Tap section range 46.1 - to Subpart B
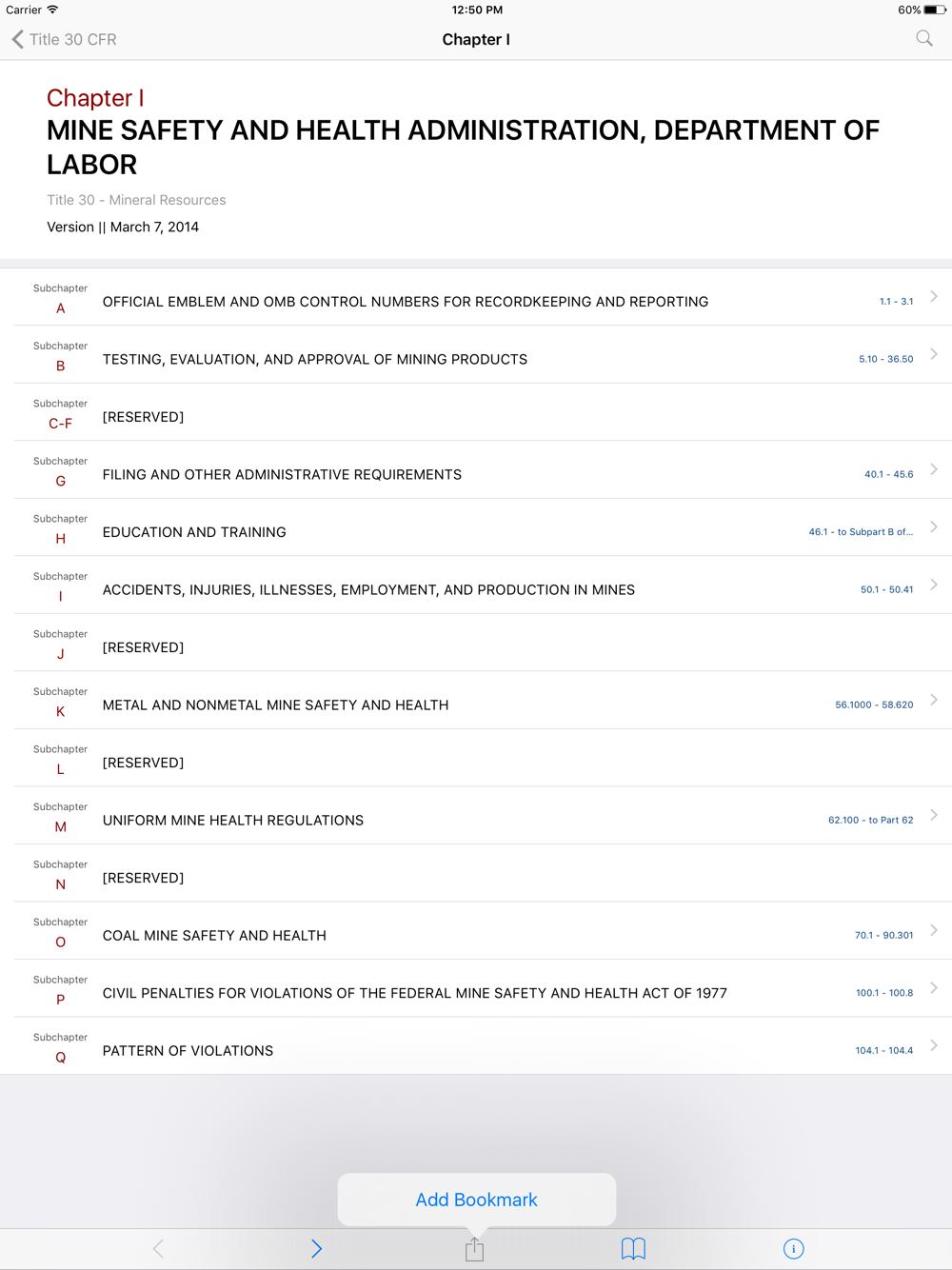 pyautogui.click(x=861, y=532)
